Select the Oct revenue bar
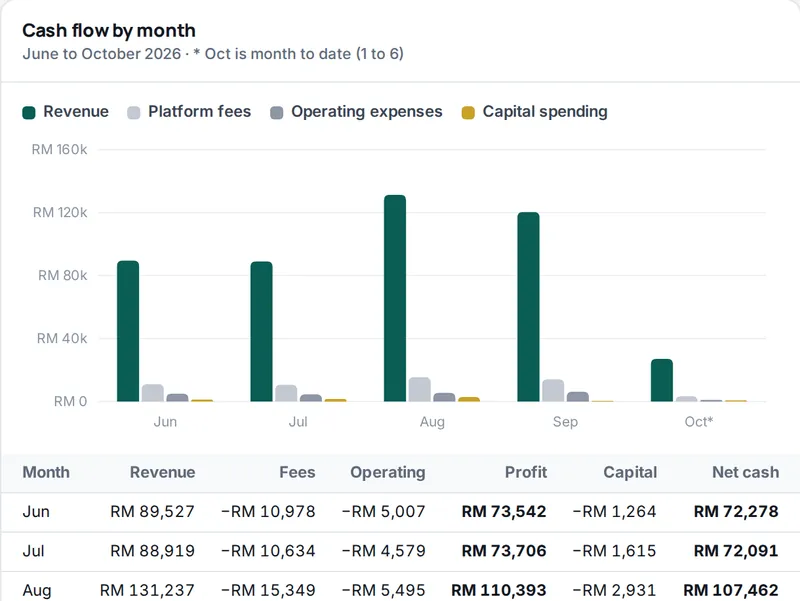This screenshot has height=601, width=800. [x=662, y=380]
